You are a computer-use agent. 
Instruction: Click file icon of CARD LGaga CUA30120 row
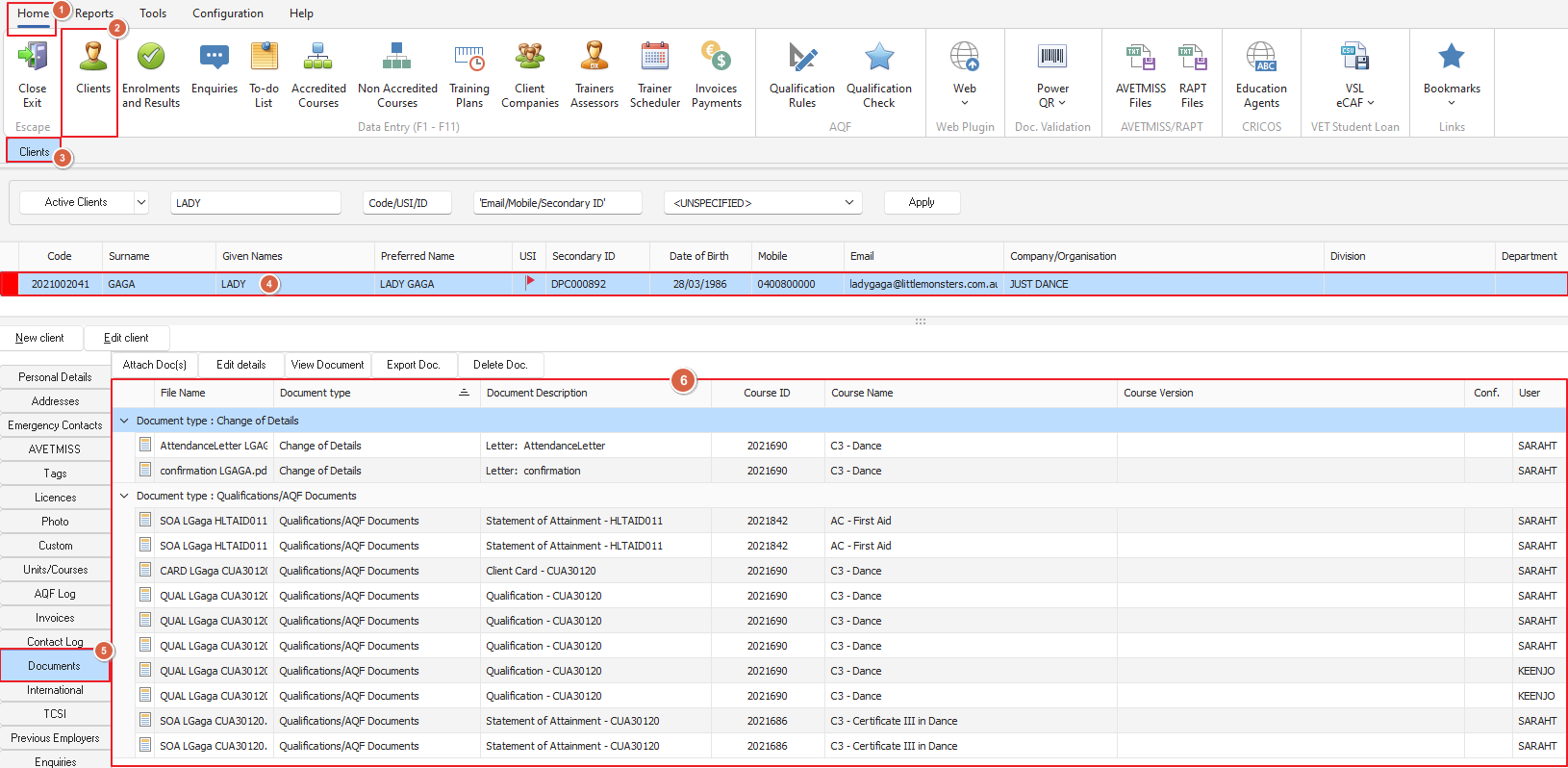point(145,570)
